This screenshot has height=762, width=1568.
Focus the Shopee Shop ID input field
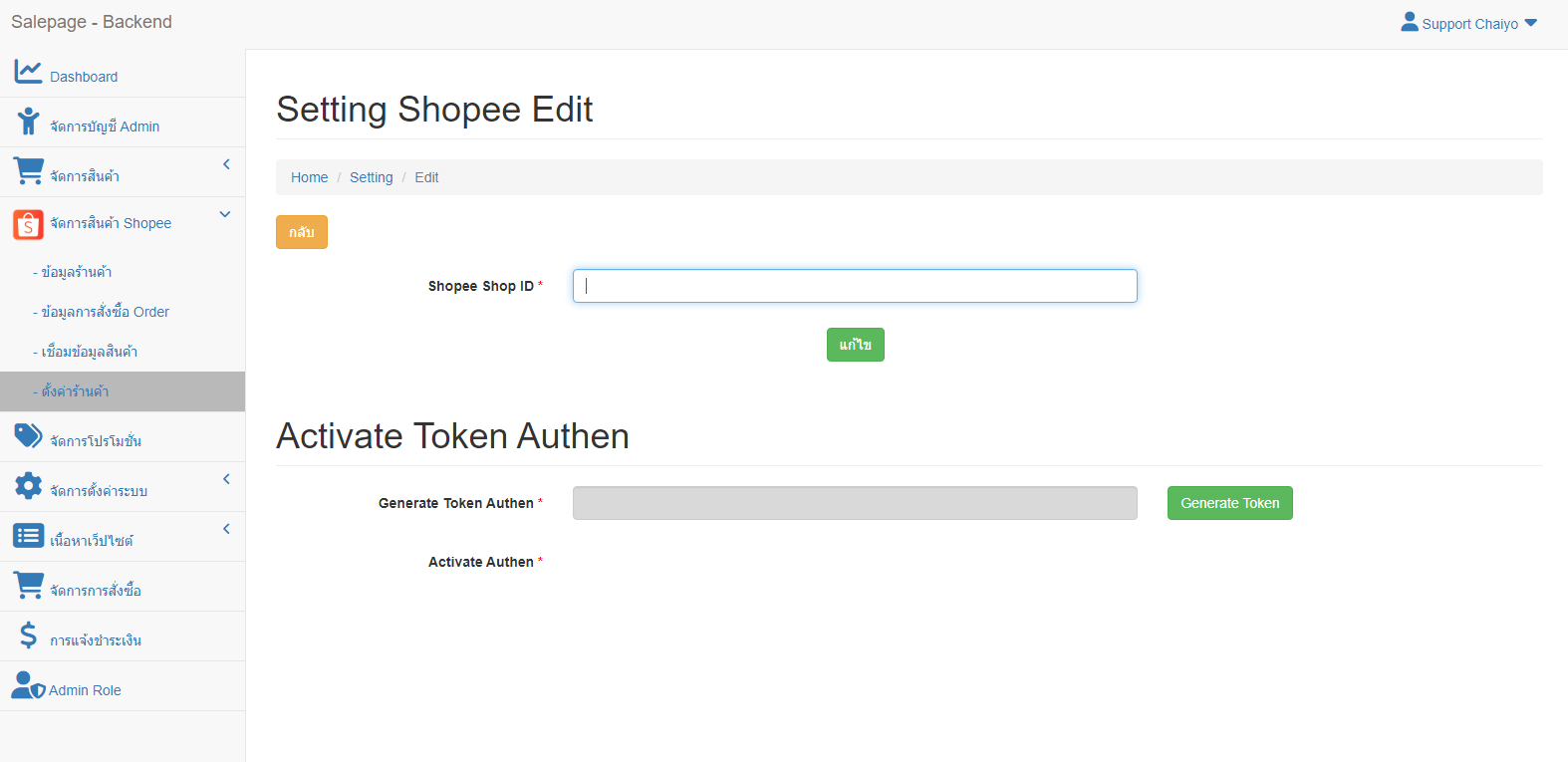coord(855,286)
